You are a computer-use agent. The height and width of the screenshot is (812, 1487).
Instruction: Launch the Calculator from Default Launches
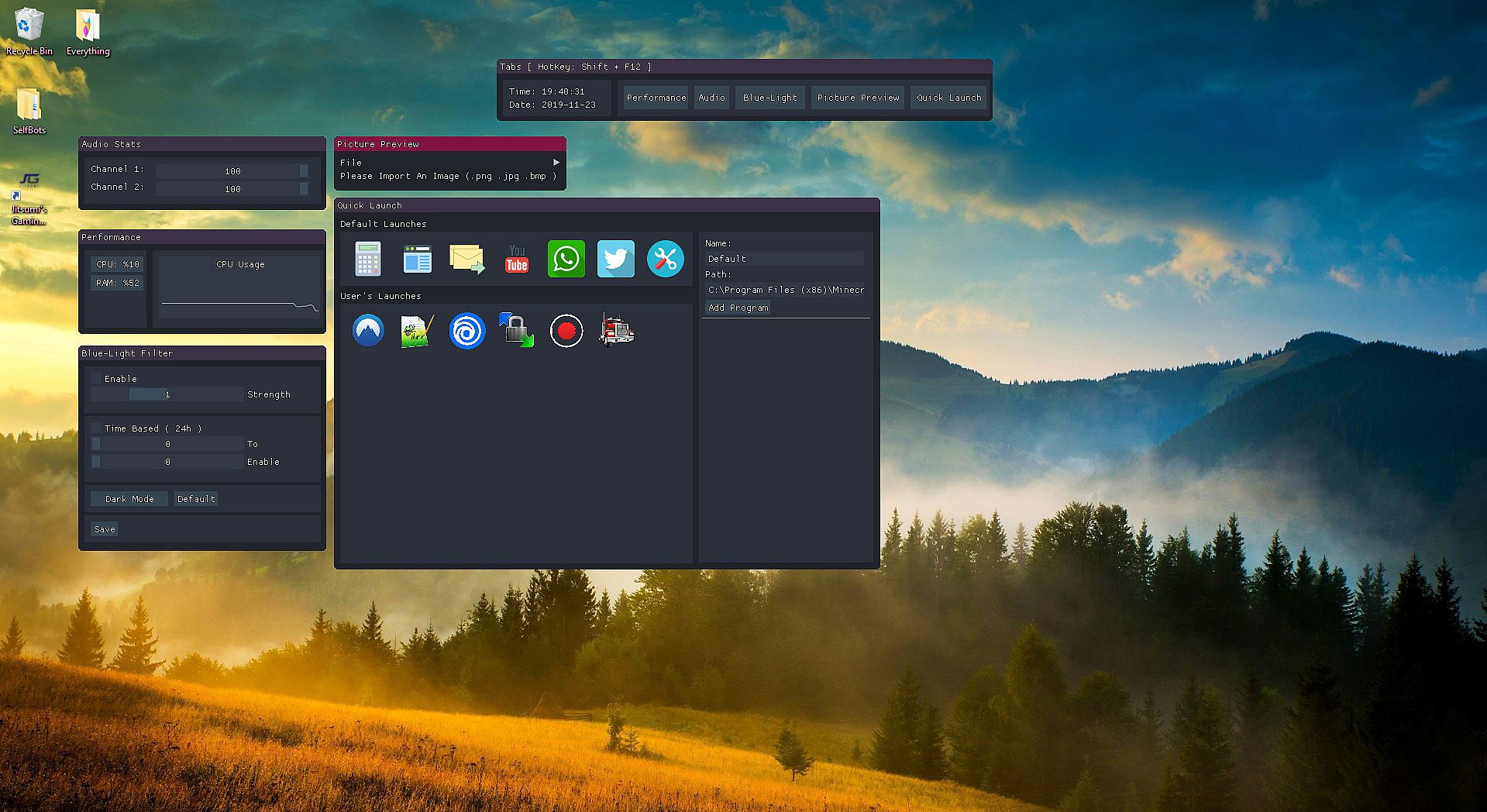pyautogui.click(x=368, y=259)
